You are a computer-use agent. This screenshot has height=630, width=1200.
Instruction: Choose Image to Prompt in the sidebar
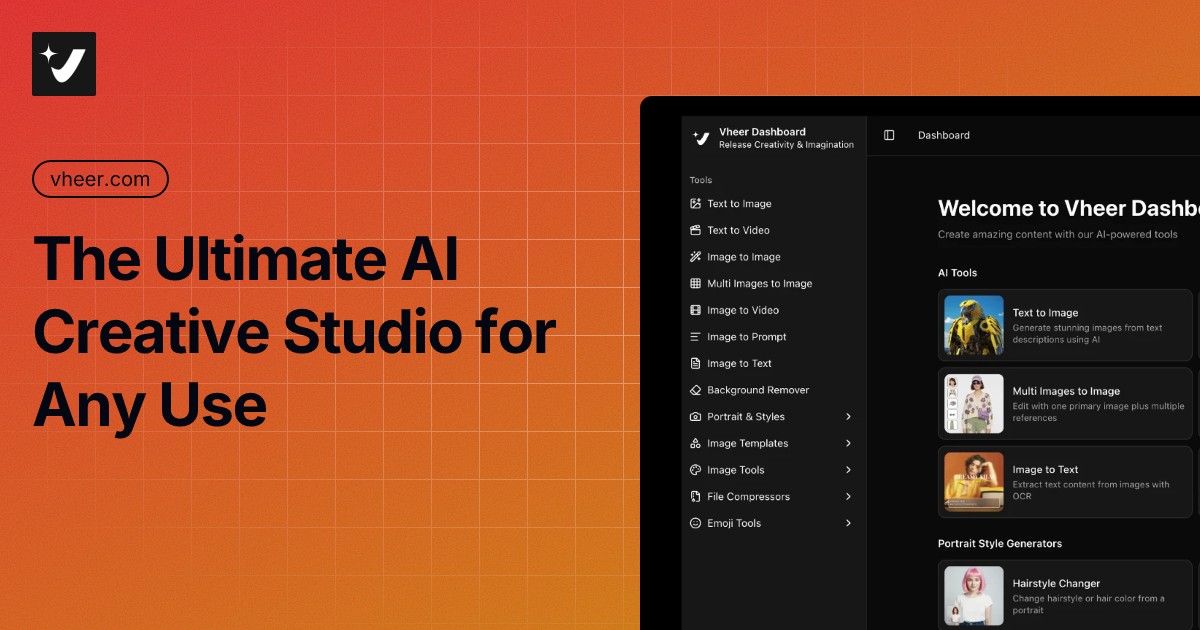[747, 337]
